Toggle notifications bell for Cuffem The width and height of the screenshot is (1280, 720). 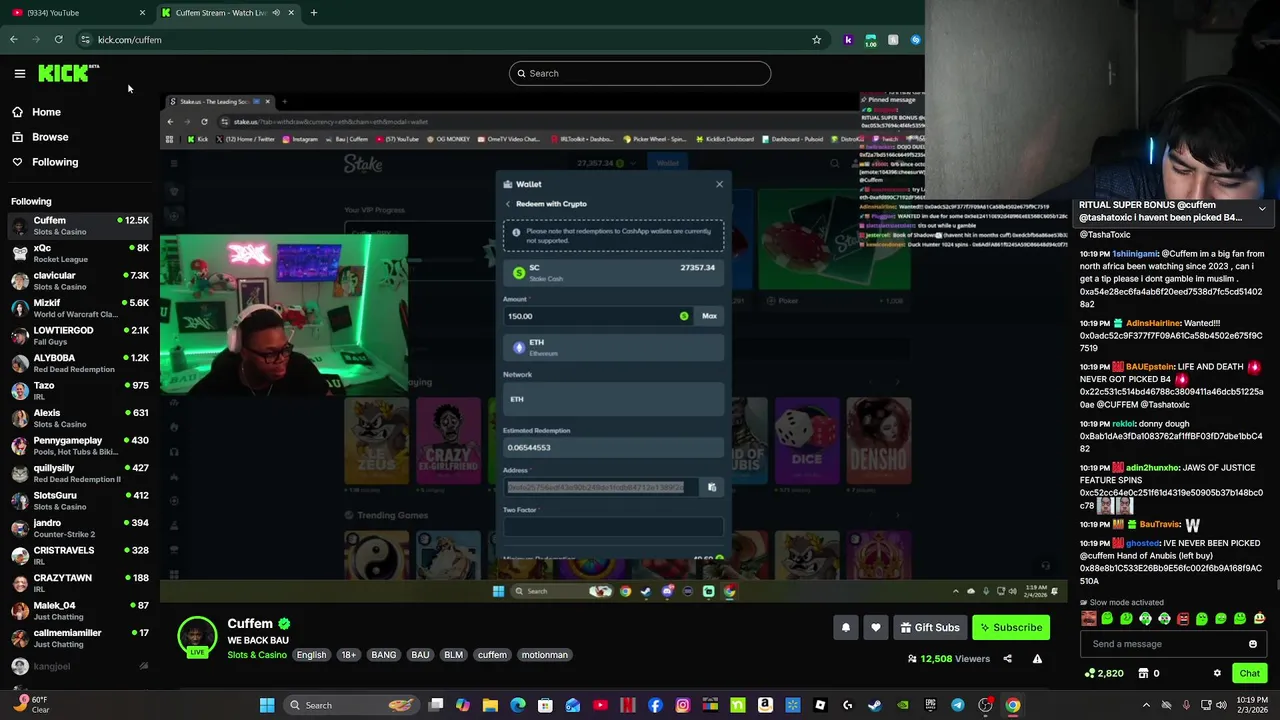(x=846, y=628)
